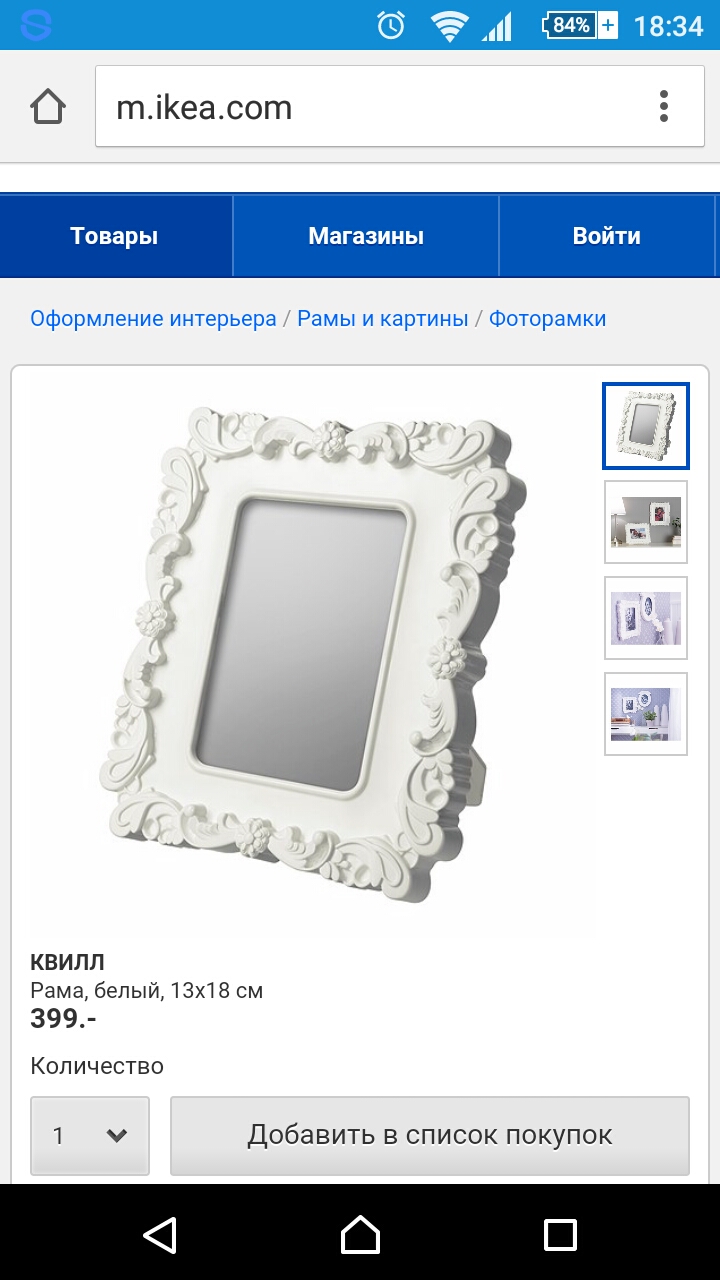Open the Товары menu tab
The image size is (720, 1280).
(x=115, y=236)
